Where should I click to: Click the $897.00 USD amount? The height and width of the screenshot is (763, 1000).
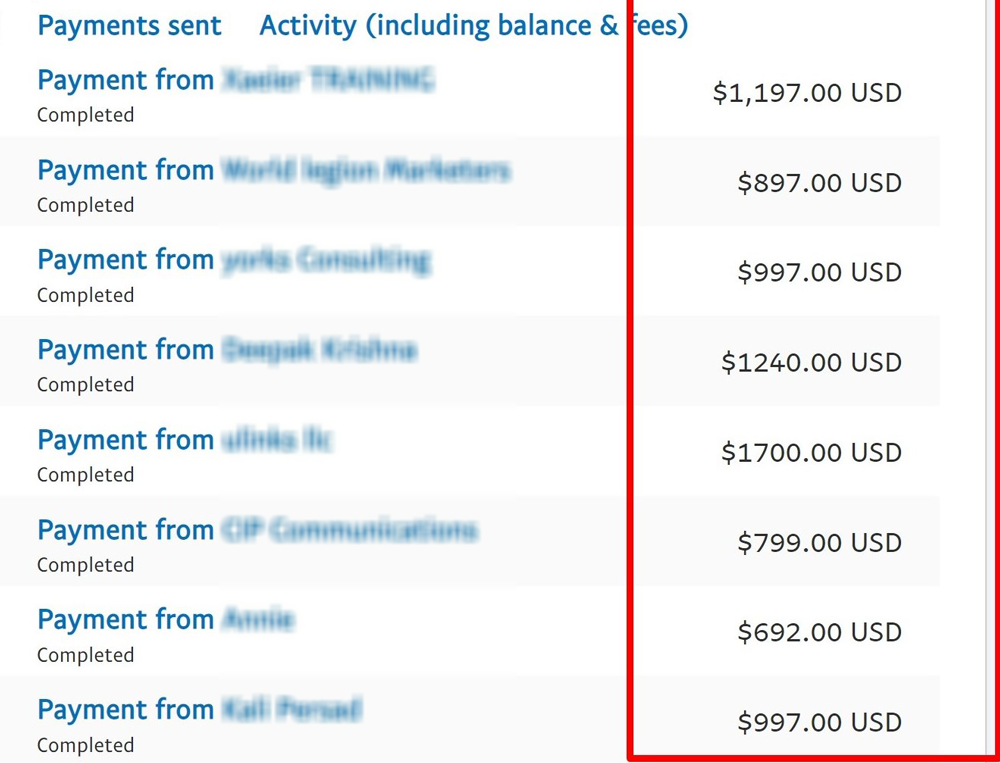coord(819,183)
